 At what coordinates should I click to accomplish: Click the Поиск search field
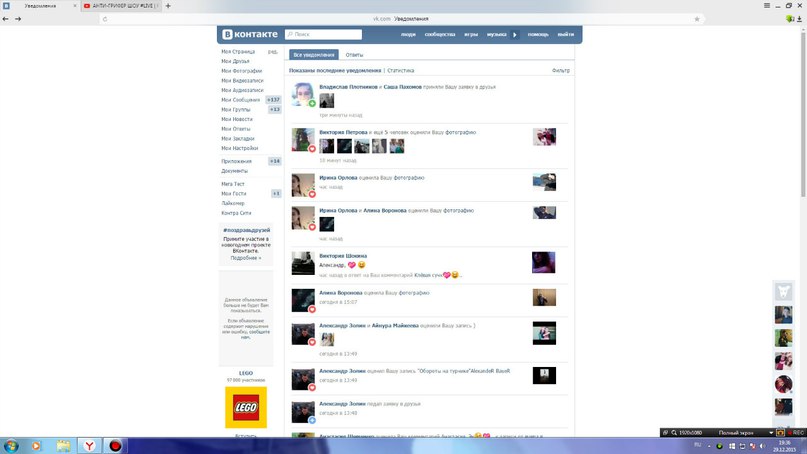click(323, 34)
